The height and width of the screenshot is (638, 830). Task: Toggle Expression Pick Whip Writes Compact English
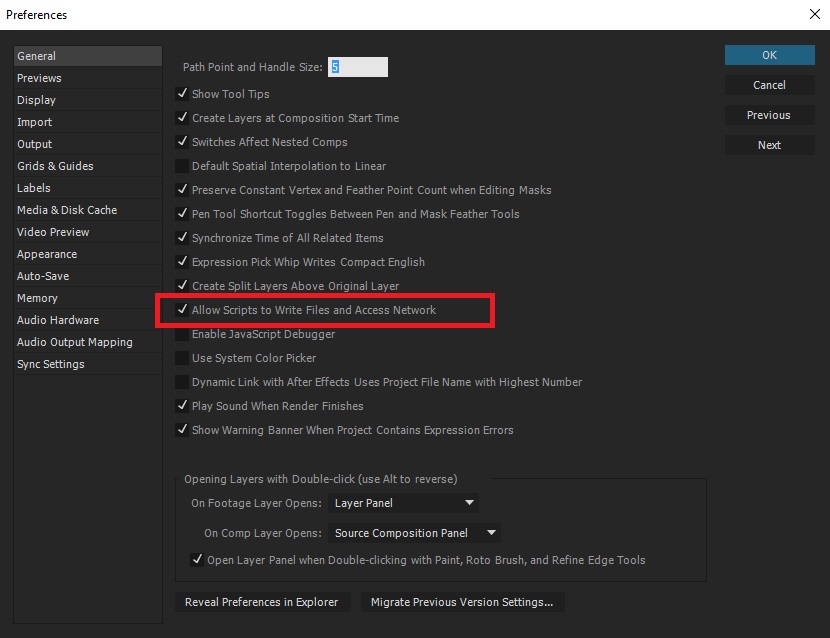click(182, 262)
